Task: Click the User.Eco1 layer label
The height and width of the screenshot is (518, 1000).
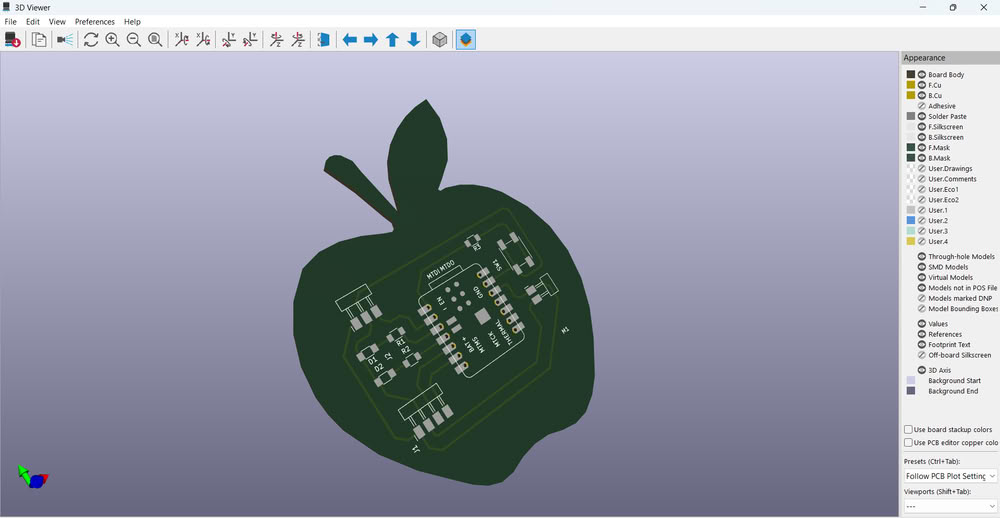Action: point(943,189)
